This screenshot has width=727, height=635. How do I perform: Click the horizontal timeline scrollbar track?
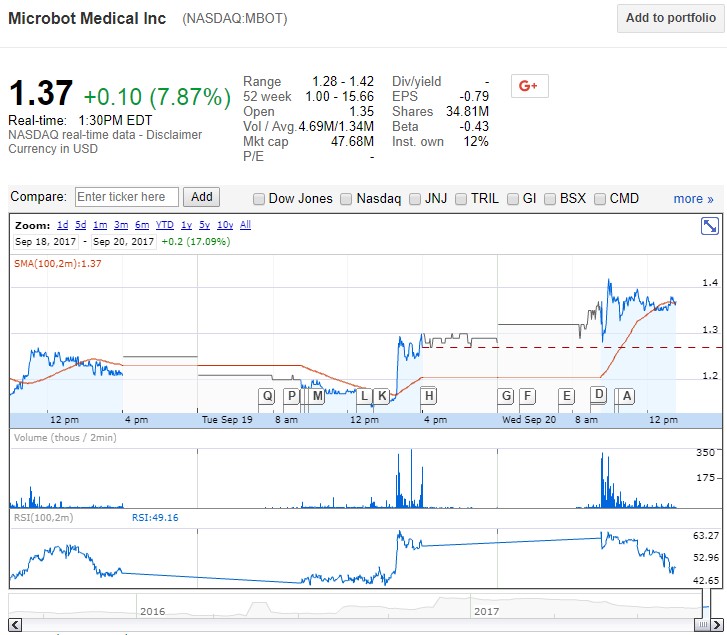(x=357, y=624)
